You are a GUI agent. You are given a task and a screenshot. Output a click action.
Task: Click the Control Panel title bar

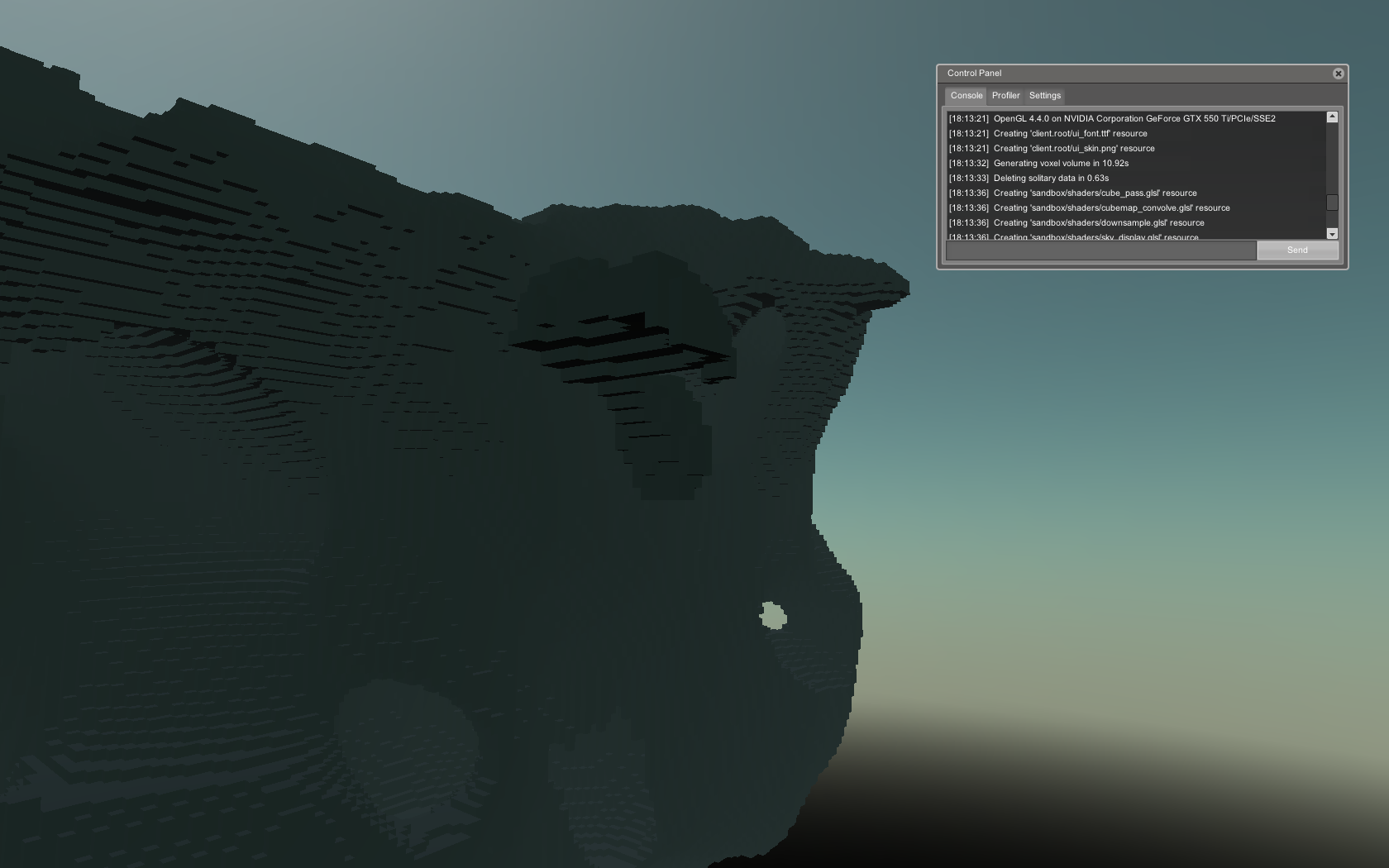[1133, 74]
